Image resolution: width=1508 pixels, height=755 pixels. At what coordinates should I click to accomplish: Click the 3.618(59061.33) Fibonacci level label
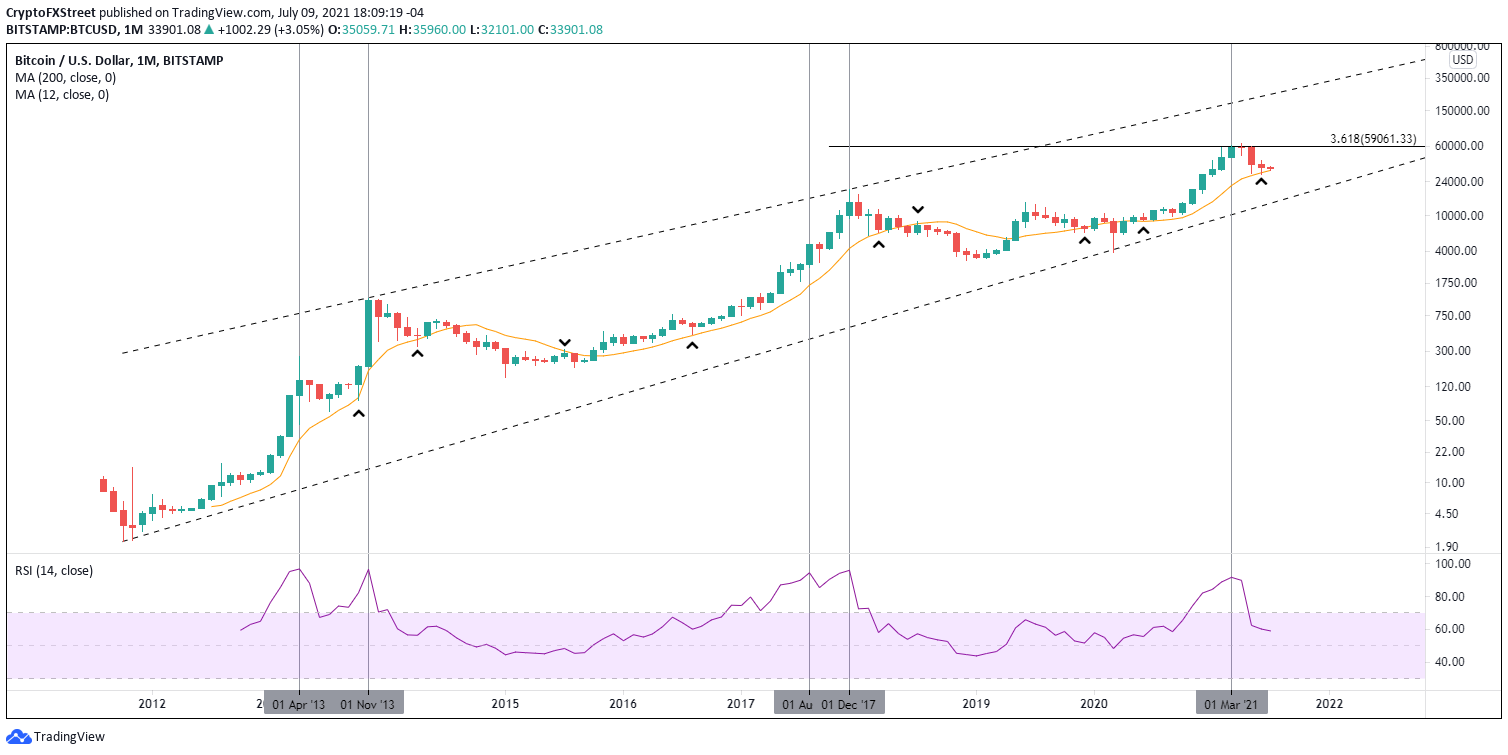pos(1373,139)
